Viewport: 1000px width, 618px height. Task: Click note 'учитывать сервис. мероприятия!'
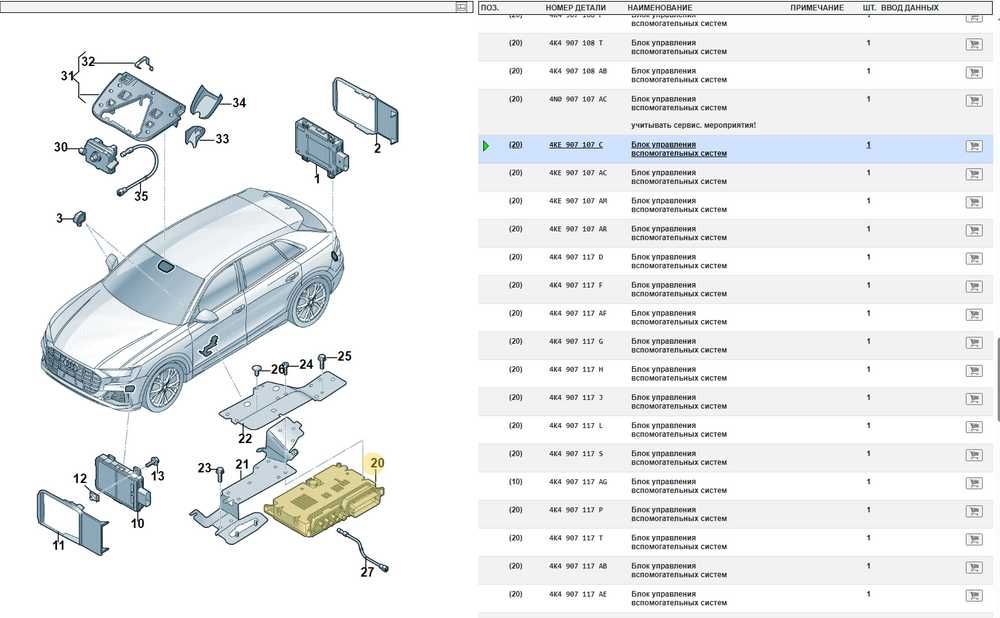click(x=693, y=125)
